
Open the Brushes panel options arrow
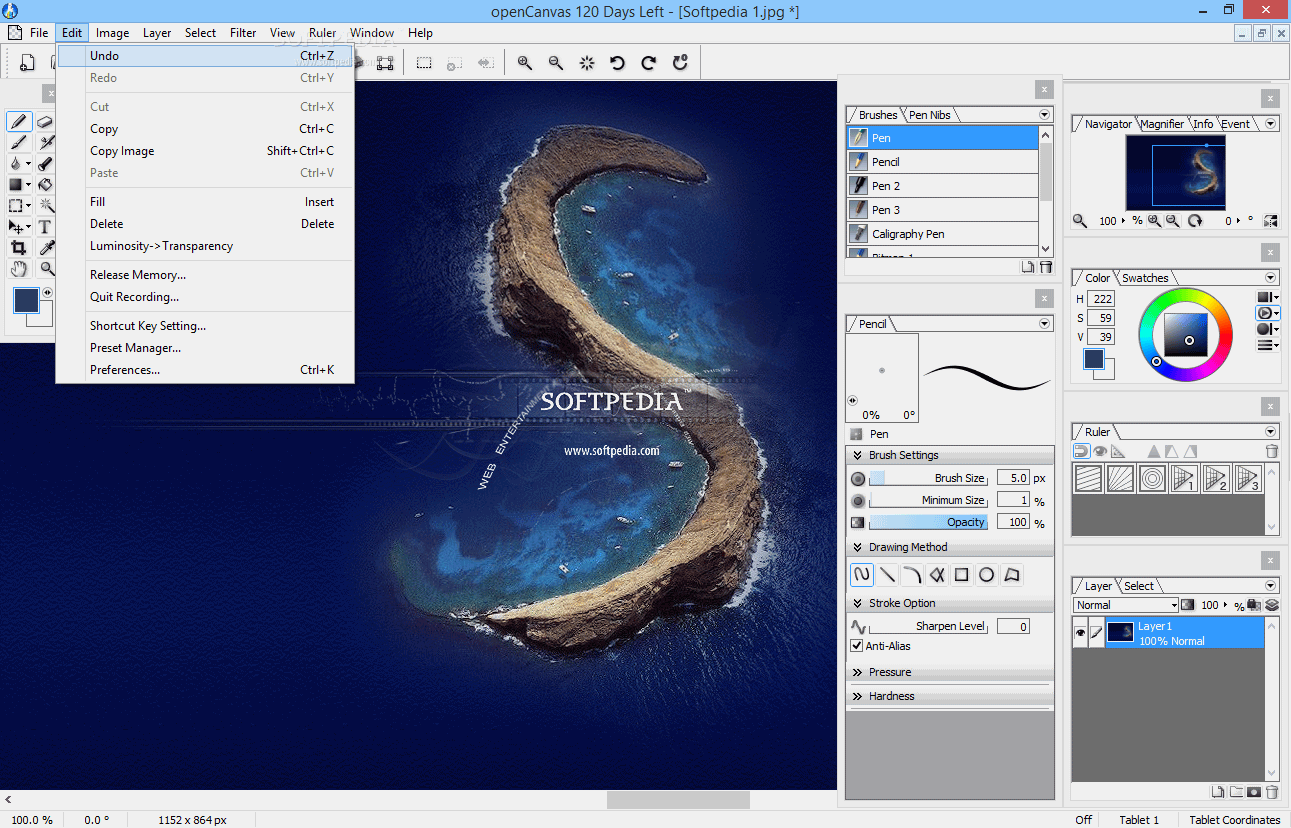pyautogui.click(x=1045, y=115)
